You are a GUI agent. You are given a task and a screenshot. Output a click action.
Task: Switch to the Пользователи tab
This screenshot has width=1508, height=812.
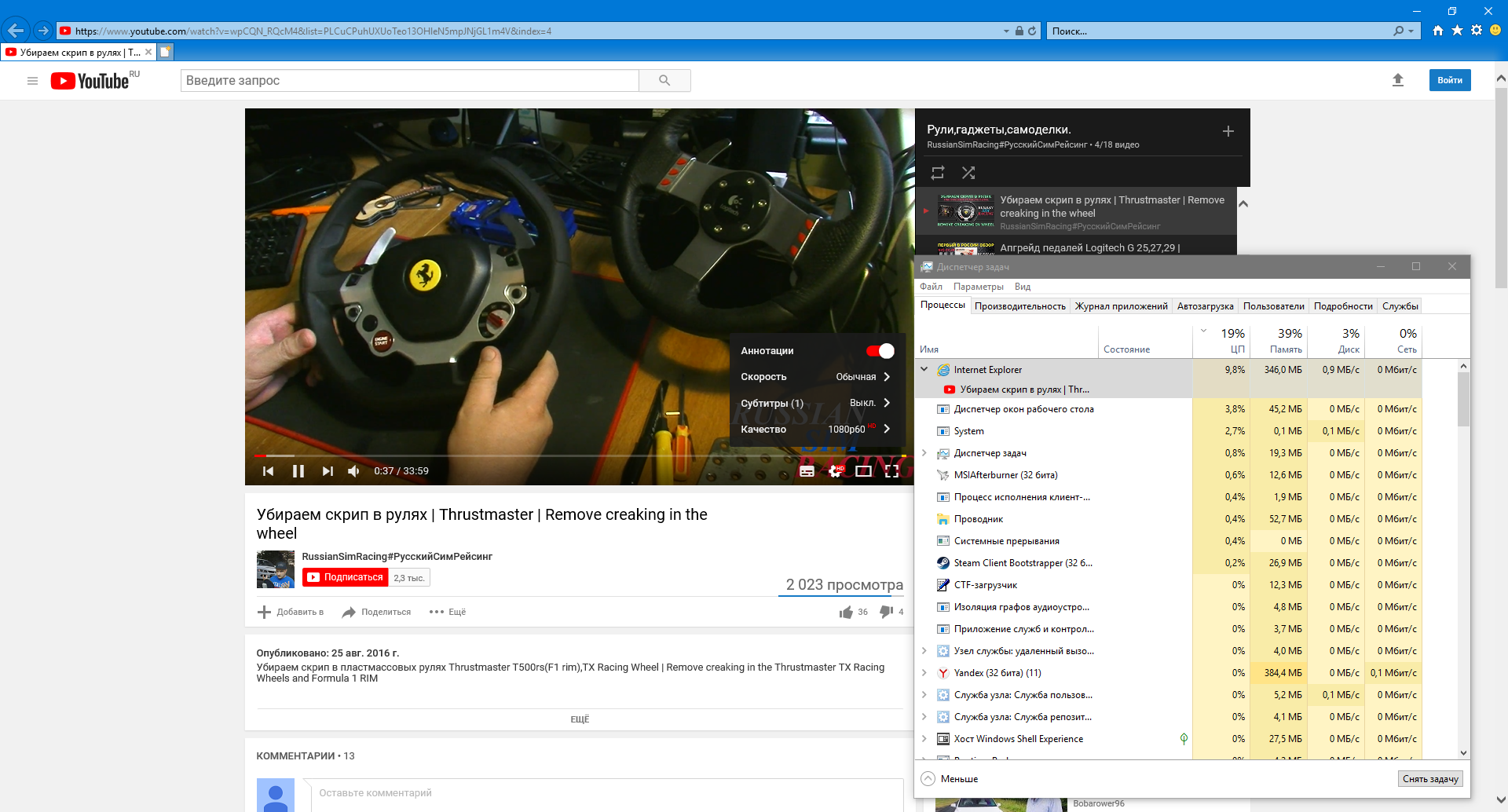[1273, 306]
